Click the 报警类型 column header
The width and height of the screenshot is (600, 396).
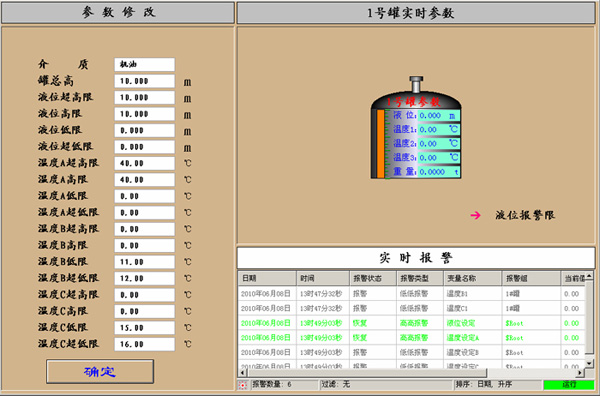(420, 278)
